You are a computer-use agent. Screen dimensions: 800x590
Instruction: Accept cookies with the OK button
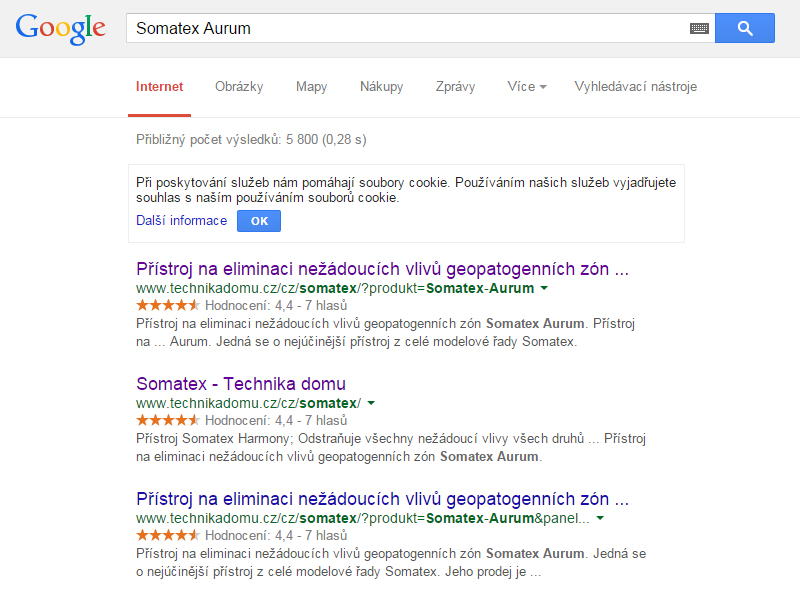259,221
